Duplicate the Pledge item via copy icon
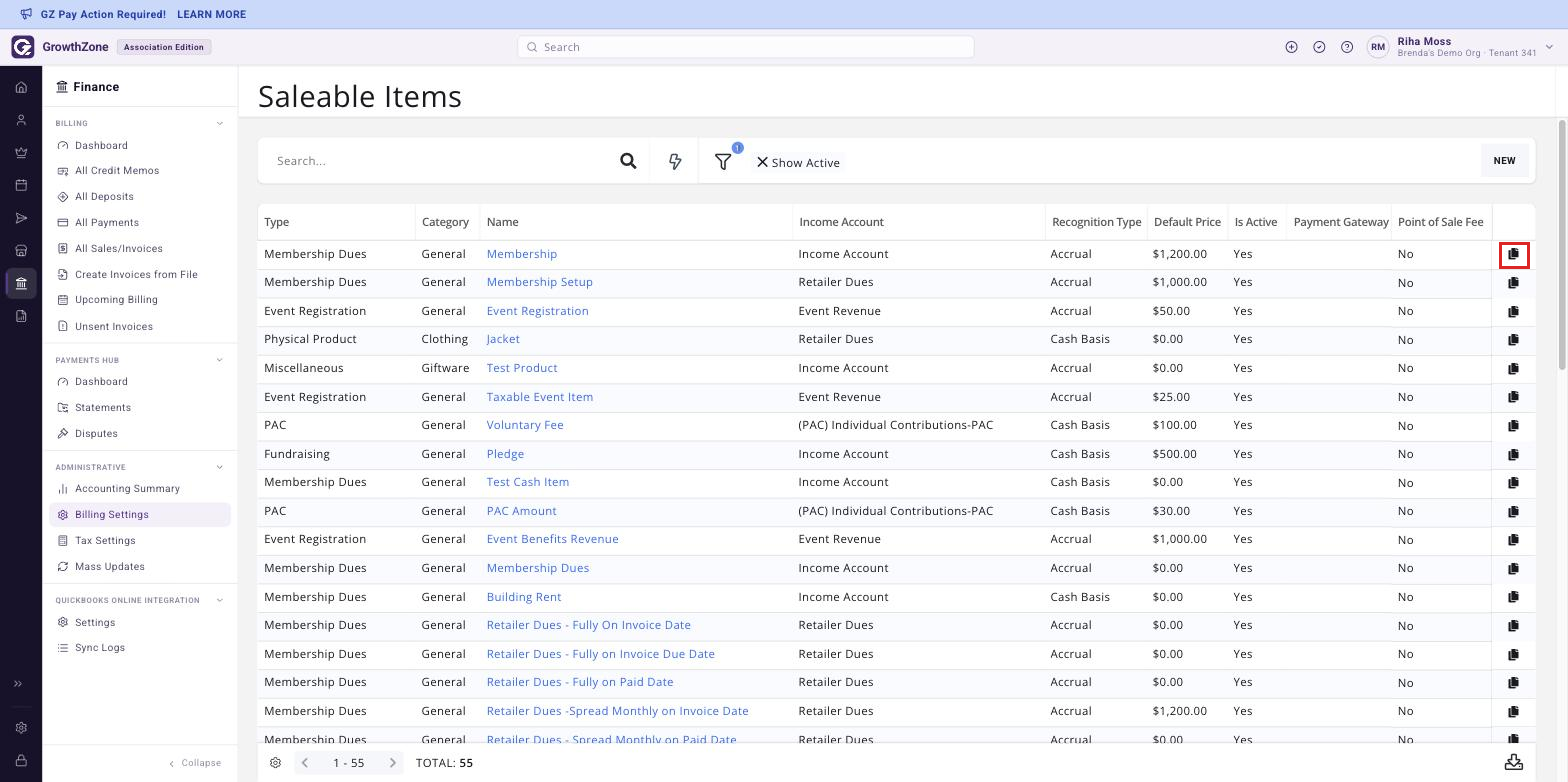Screen dimensions: 1568x782 (x=1513, y=454)
